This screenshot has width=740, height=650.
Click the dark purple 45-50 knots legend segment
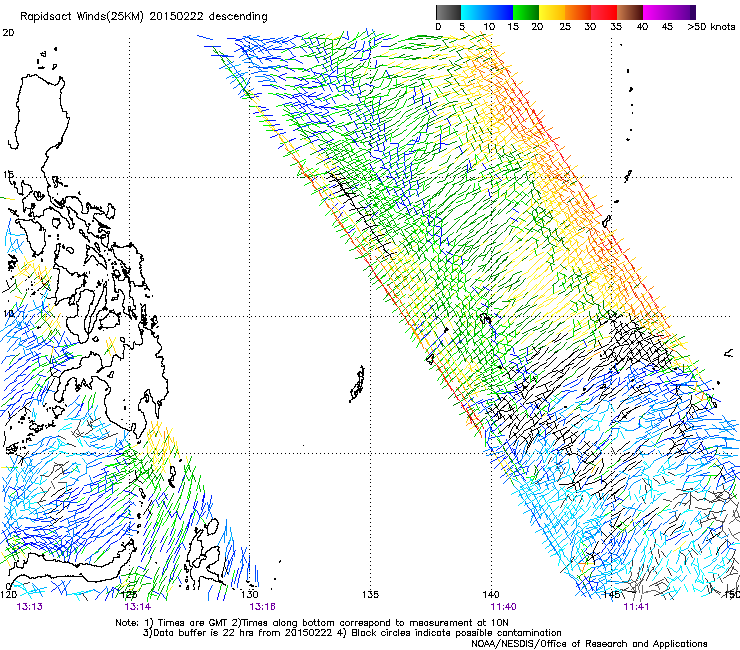[x=682, y=12]
